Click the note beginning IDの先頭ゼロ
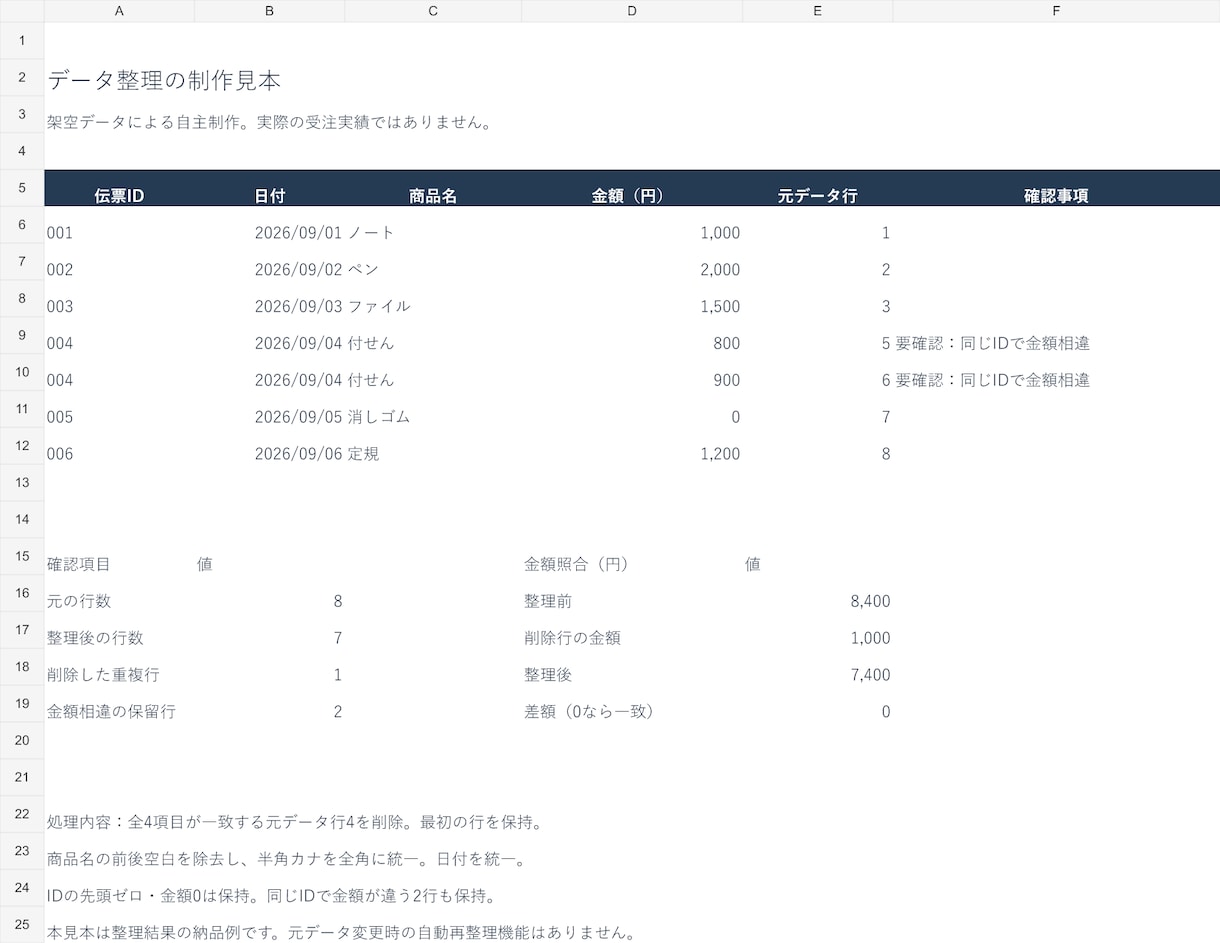The width and height of the screenshot is (1220, 943). point(271,897)
